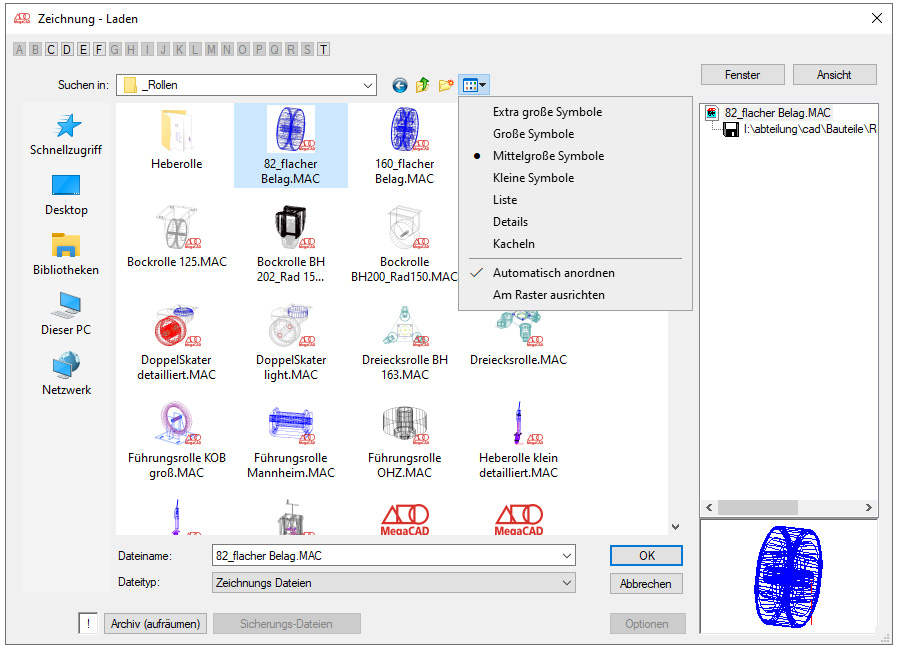The width and height of the screenshot is (897, 649).
Task: Select Dreiecksrolle.MAC file
Action: (x=518, y=339)
